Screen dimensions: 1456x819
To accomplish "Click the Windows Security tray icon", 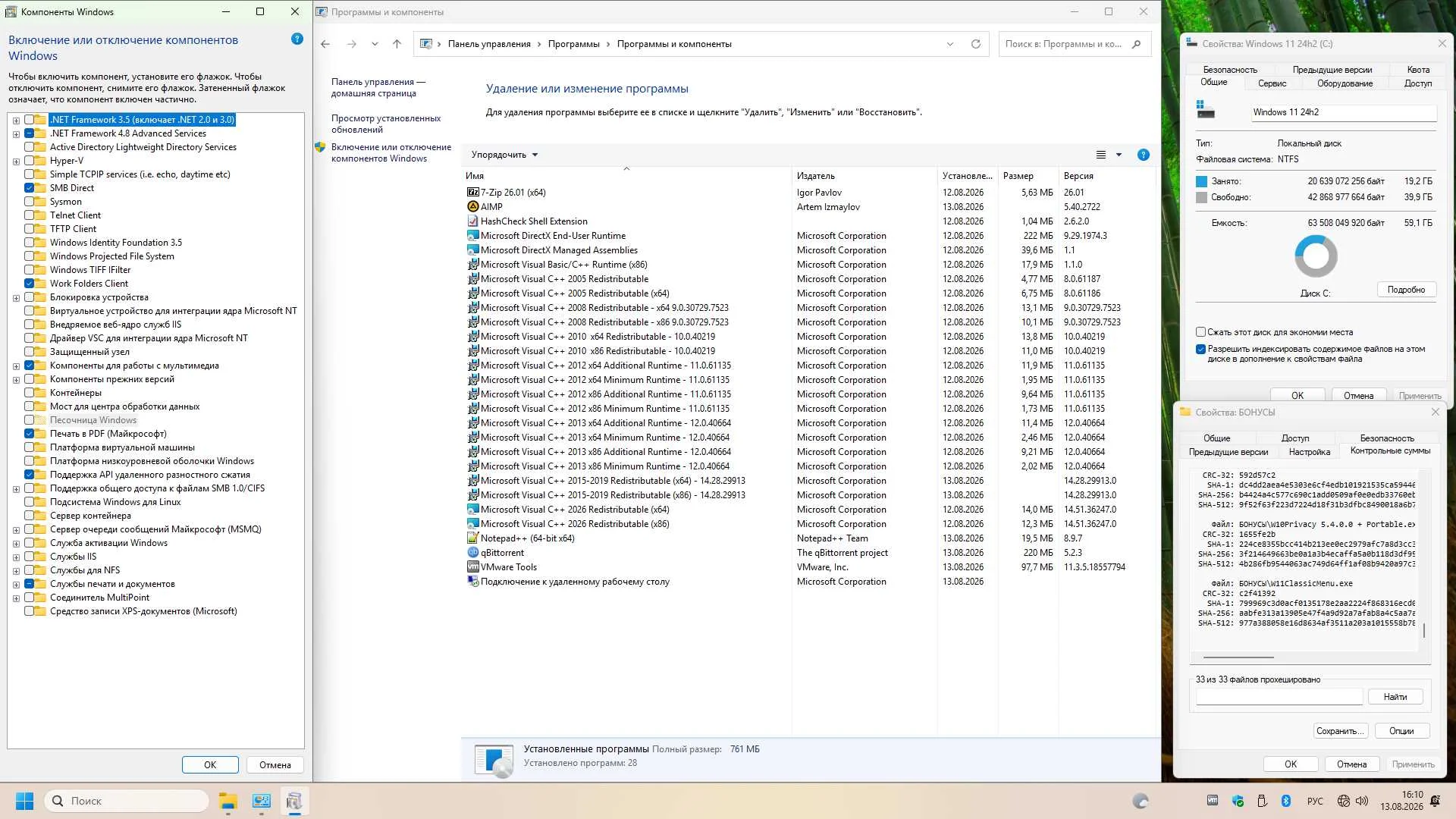I will click(x=1238, y=801).
